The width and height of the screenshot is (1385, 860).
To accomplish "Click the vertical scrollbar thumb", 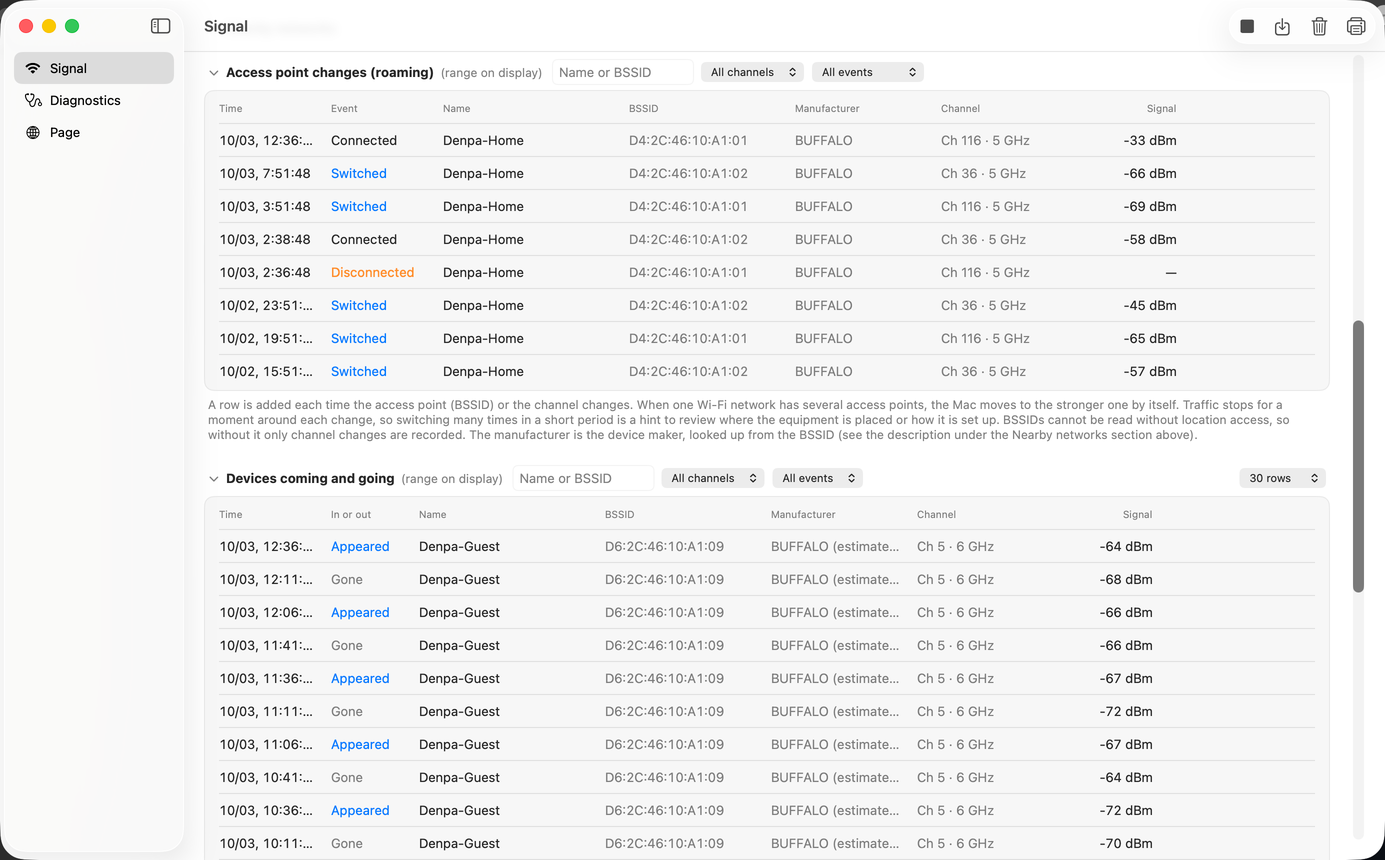I will click(x=1357, y=456).
